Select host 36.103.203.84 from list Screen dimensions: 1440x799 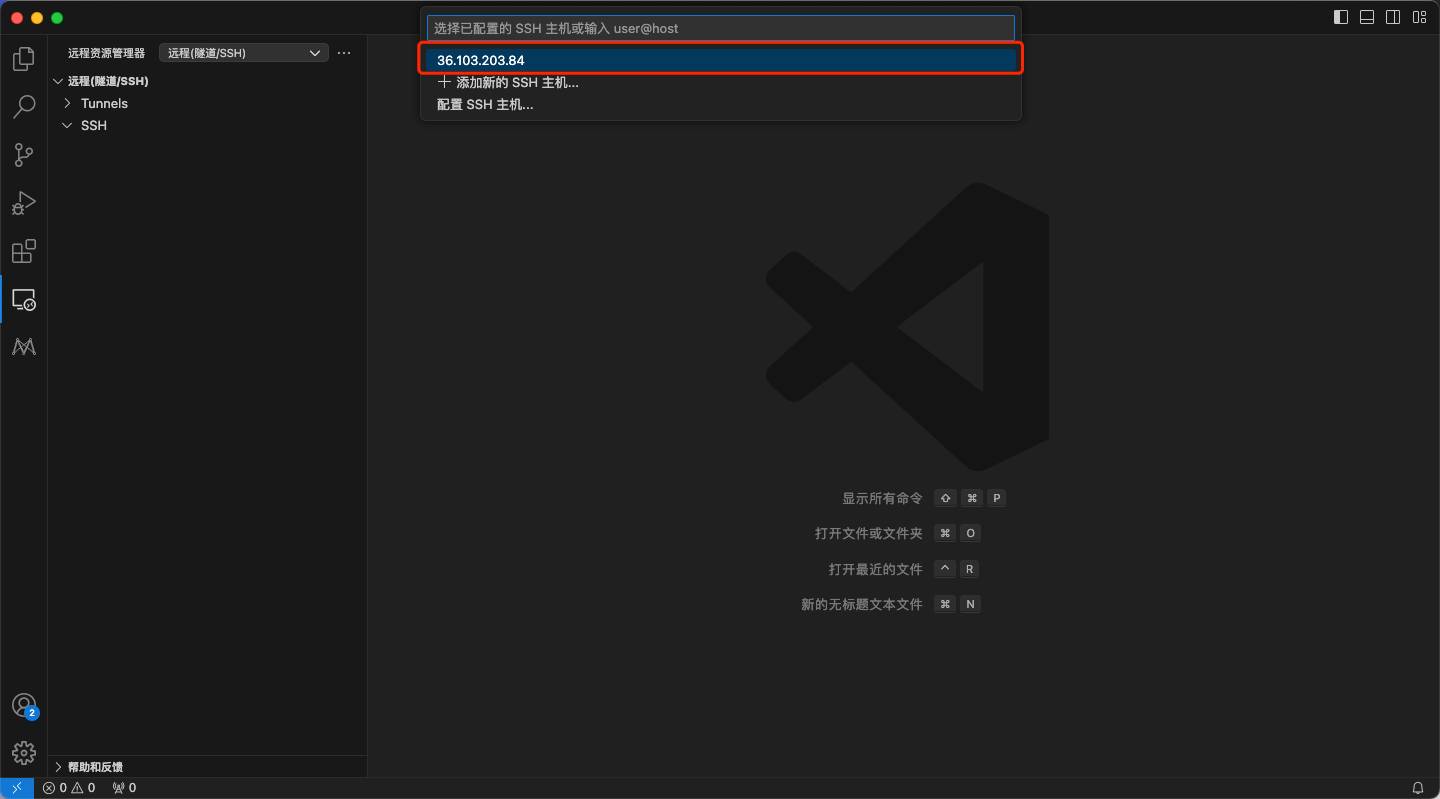720,60
